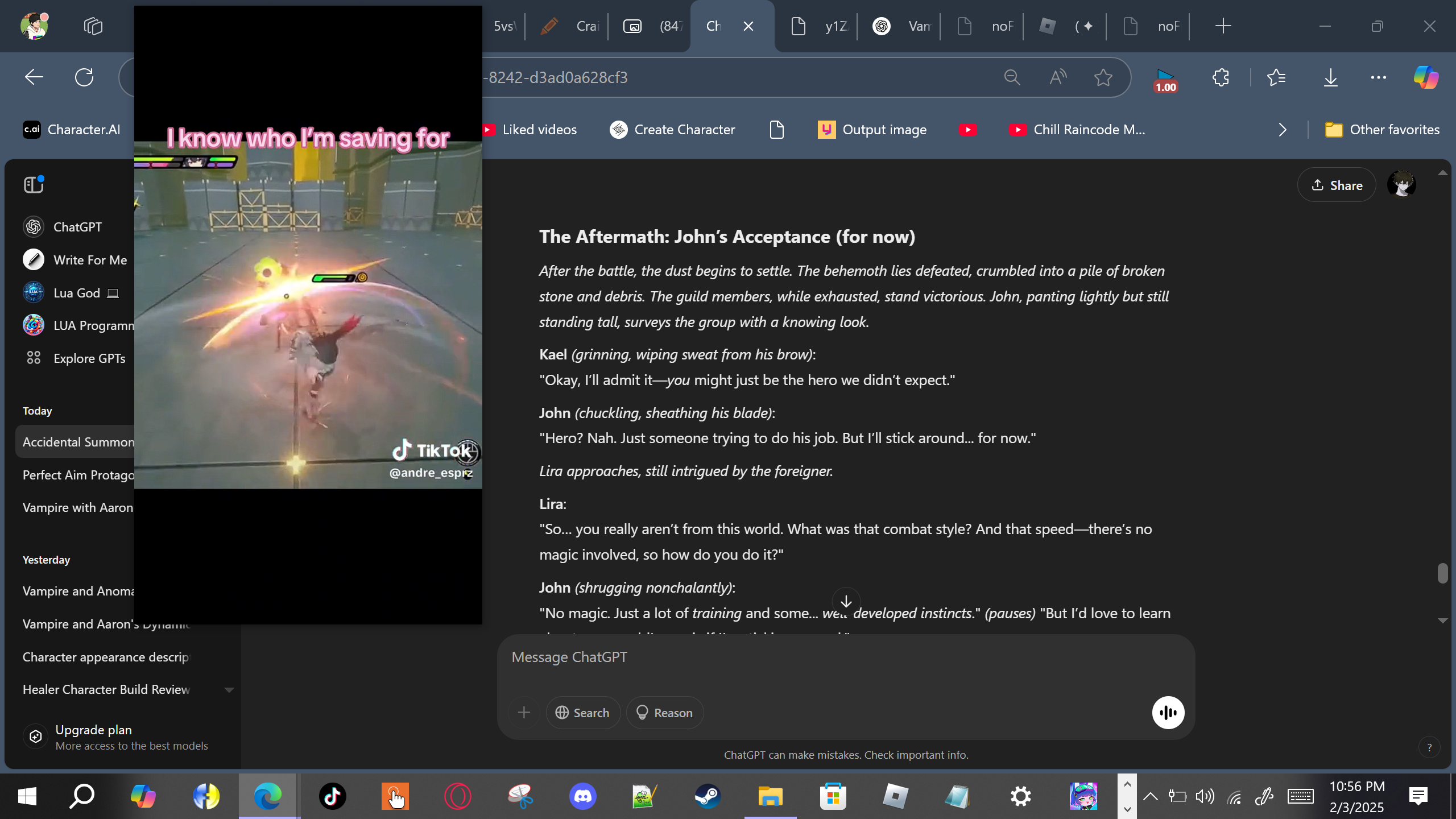1456x819 pixels.
Task: Open the Liked videos bookmark
Action: pos(530,130)
